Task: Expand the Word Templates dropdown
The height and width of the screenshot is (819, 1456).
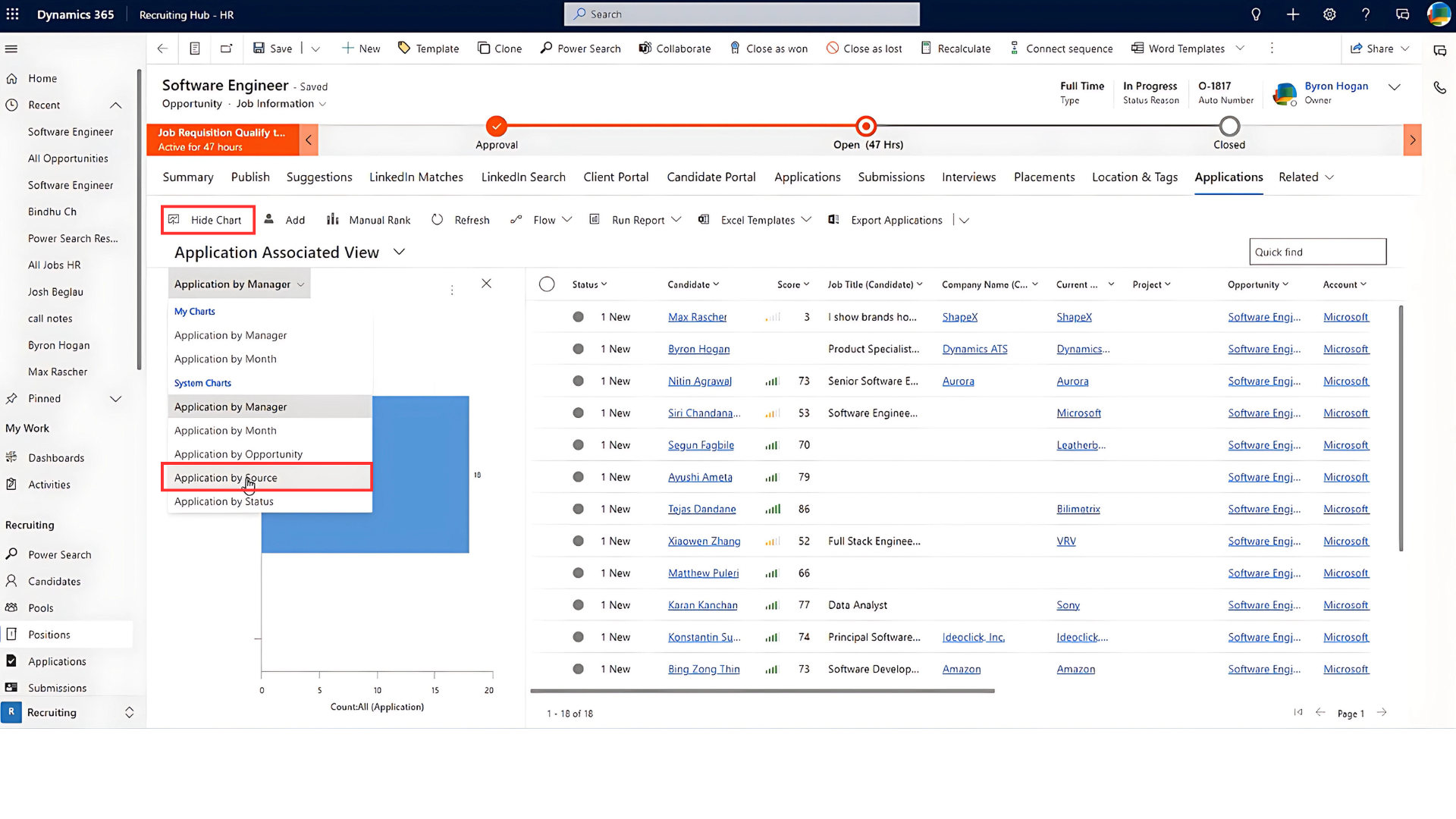Action: [1240, 49]
